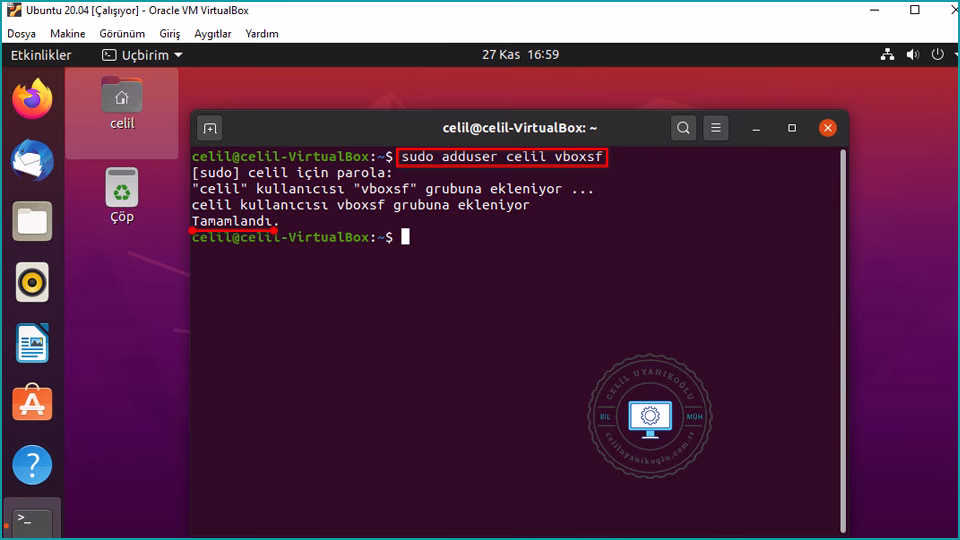Open the Makine menu
The width and height of the screenshot is (960, 540).
tap(67, 34)
